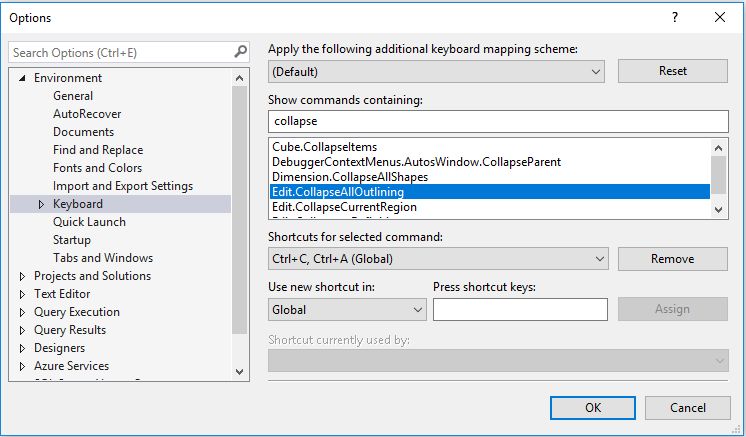This screenshot has height=437, width=746.
Task: Expand the Designers node
Action: pos(22,349)
